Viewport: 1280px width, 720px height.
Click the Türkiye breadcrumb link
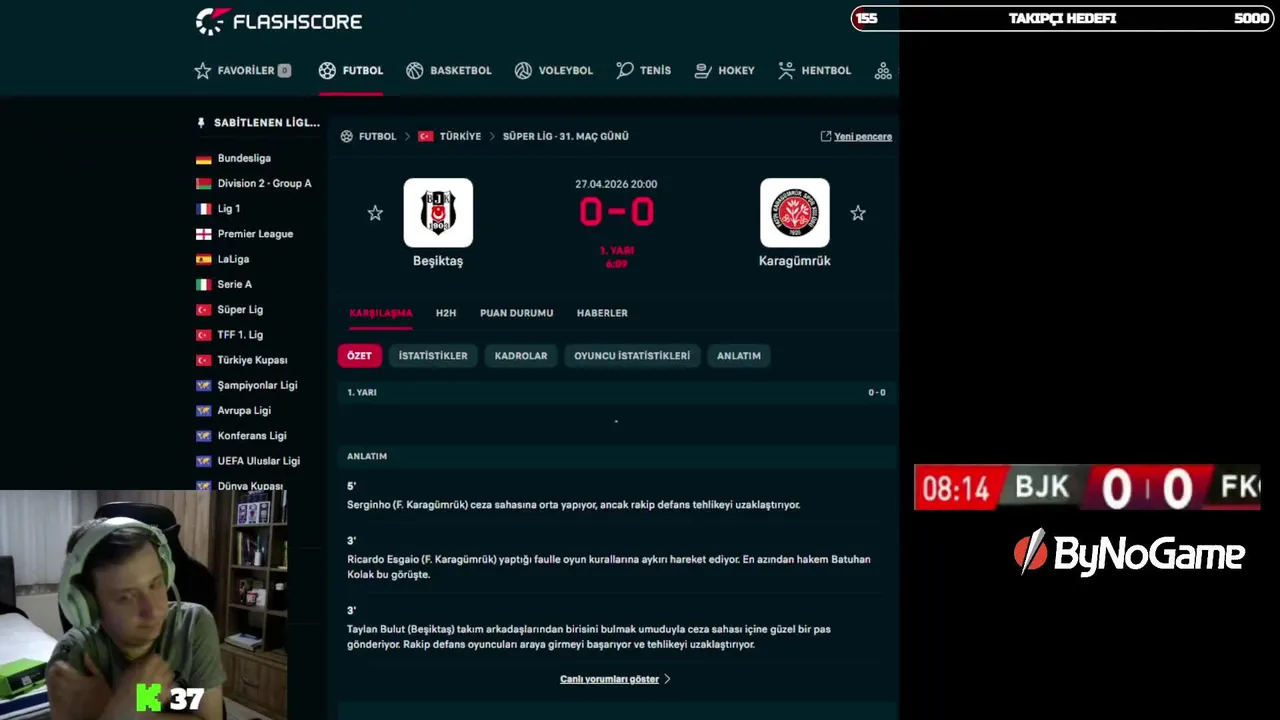[x=460, y=136]
